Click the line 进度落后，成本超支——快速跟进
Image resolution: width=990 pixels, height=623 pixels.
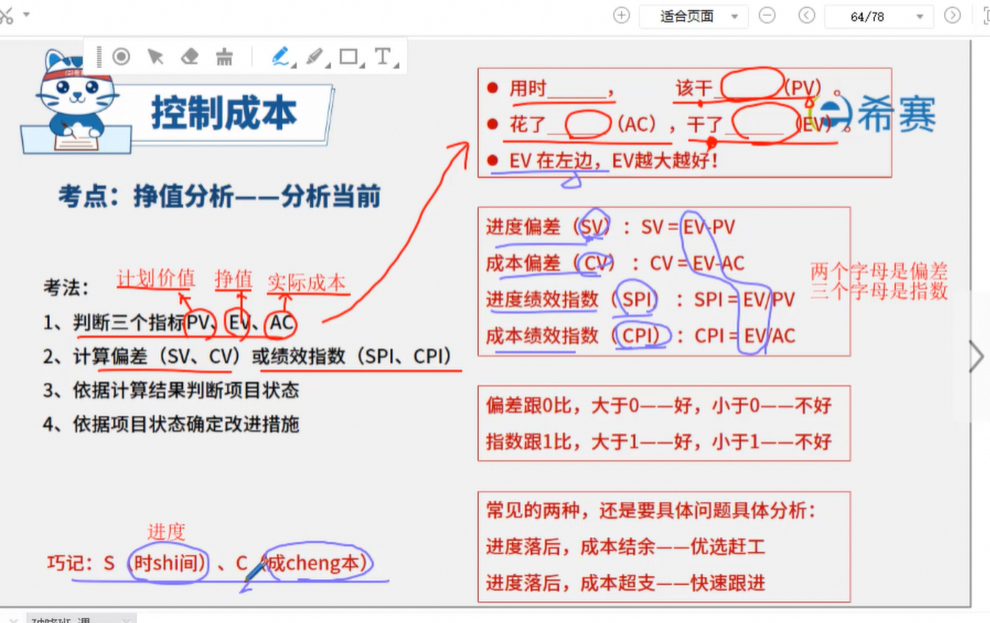[625, 583]
